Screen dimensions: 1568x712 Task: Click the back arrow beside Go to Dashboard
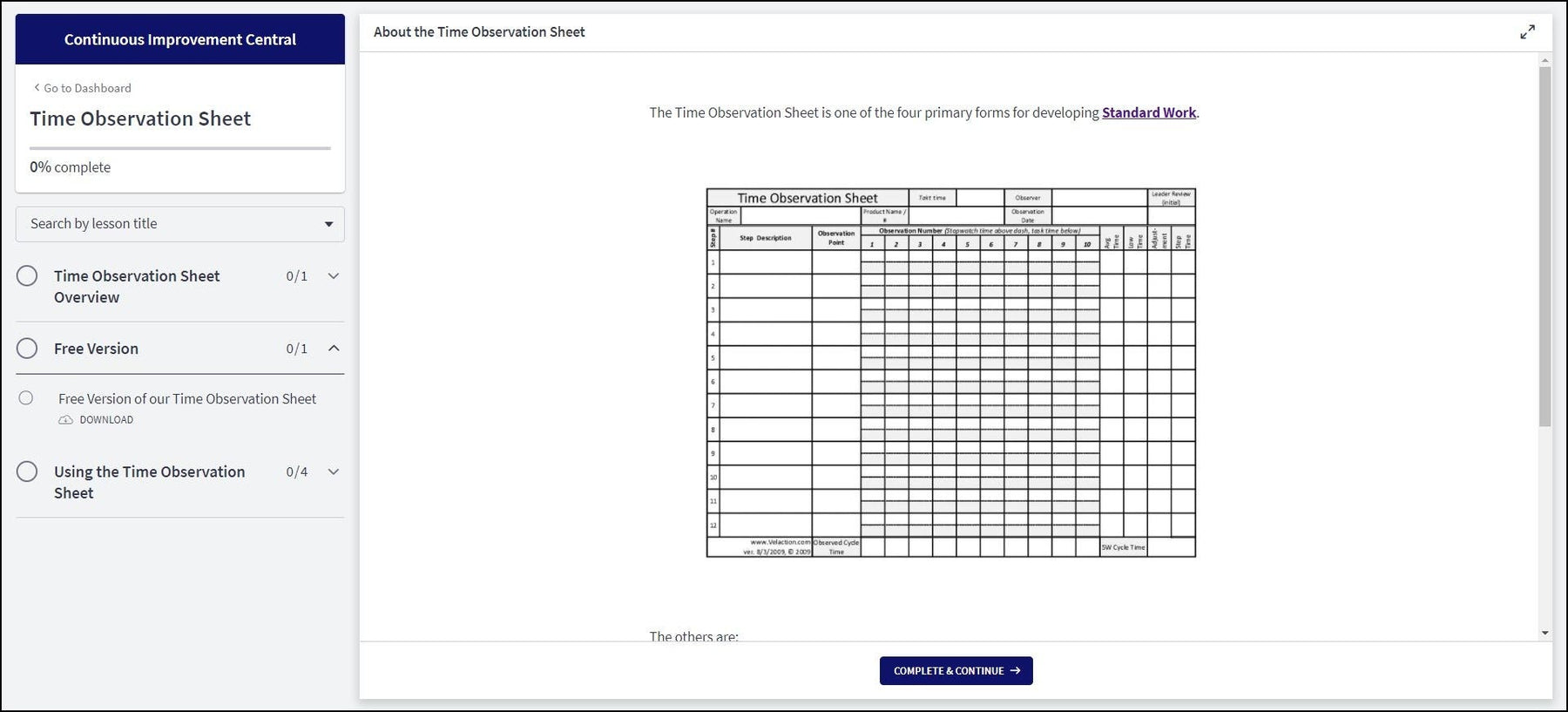(x=37, y=87)
